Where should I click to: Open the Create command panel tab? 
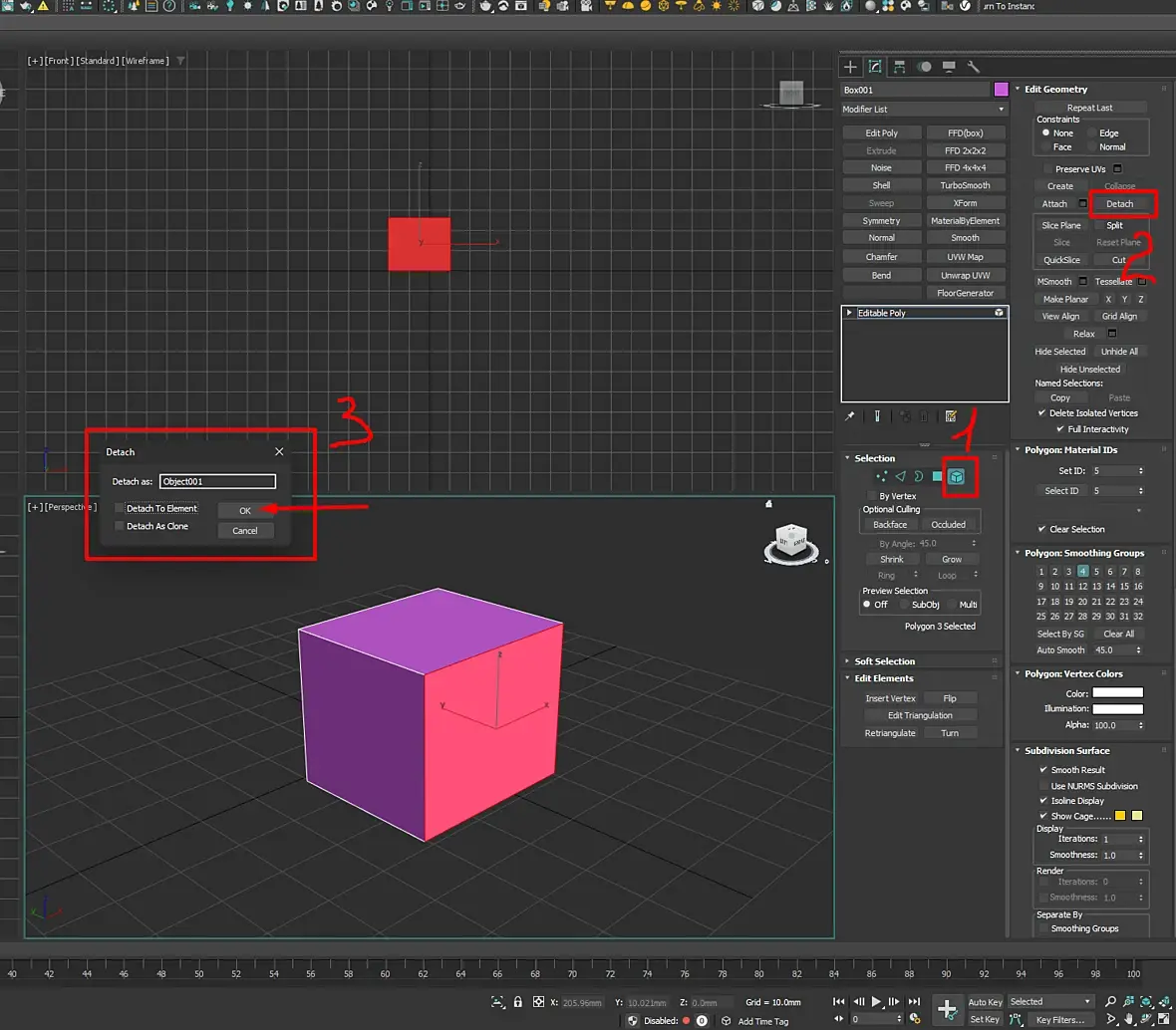(x=850, y=67)
